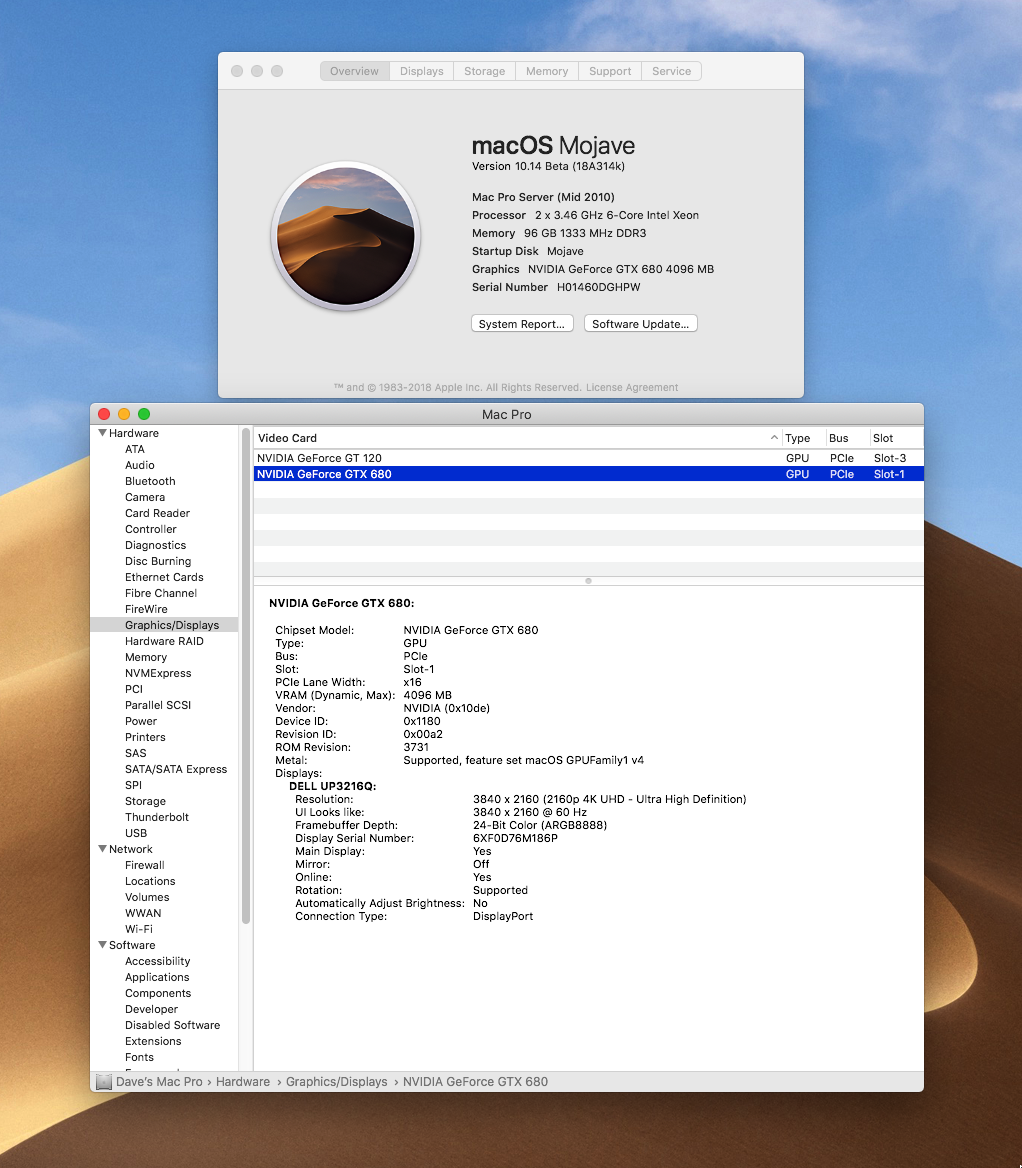Open the License Agreement link
This screenshot has width=1022, height=1168.
click(632, 387)
